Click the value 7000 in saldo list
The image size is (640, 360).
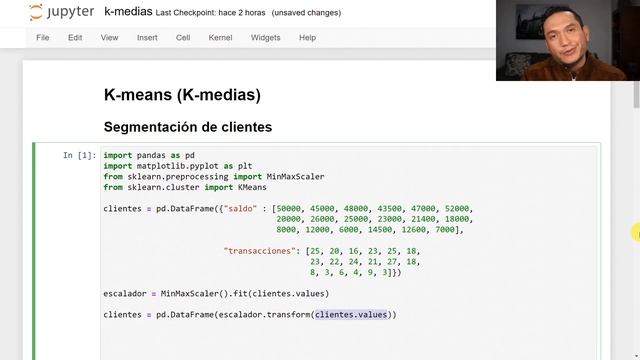(x=444, y=230)
